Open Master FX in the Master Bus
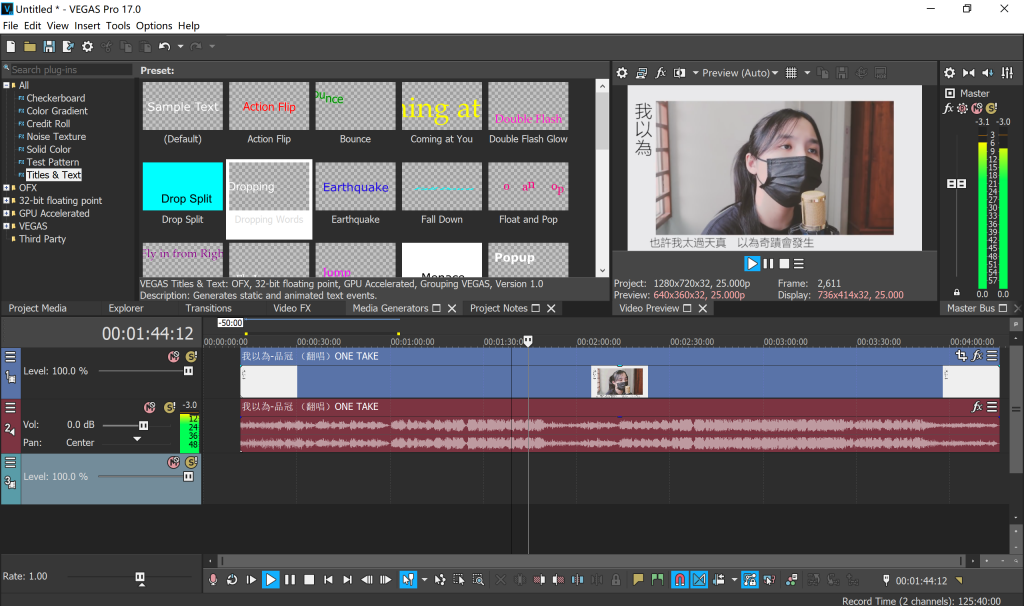This screenshot has height=606, width=1024. (x=948, y=108)
